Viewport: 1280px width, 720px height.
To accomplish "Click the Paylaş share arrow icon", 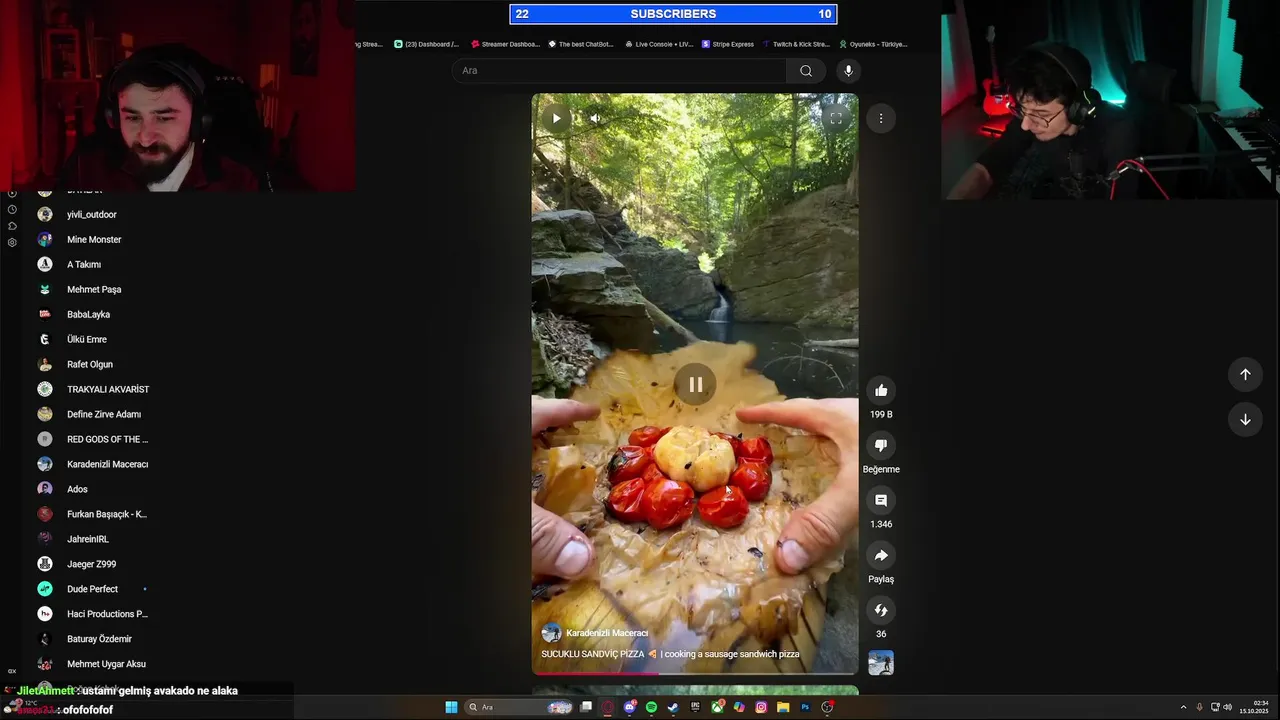I will coord(881,556).
